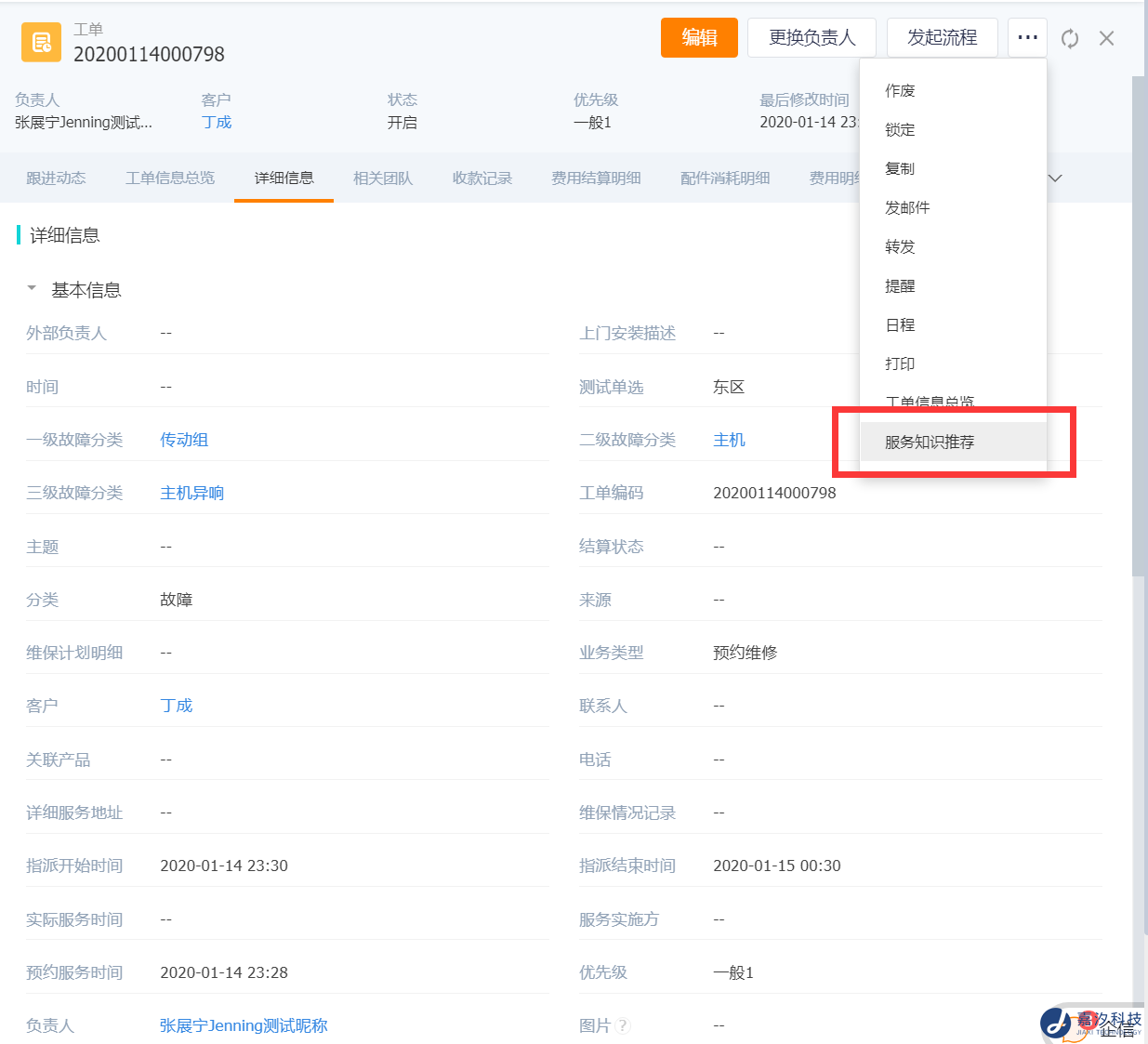Open 主机异响 fault category link
This screenshot has height=1044, width=1148.
coord(191,493)
